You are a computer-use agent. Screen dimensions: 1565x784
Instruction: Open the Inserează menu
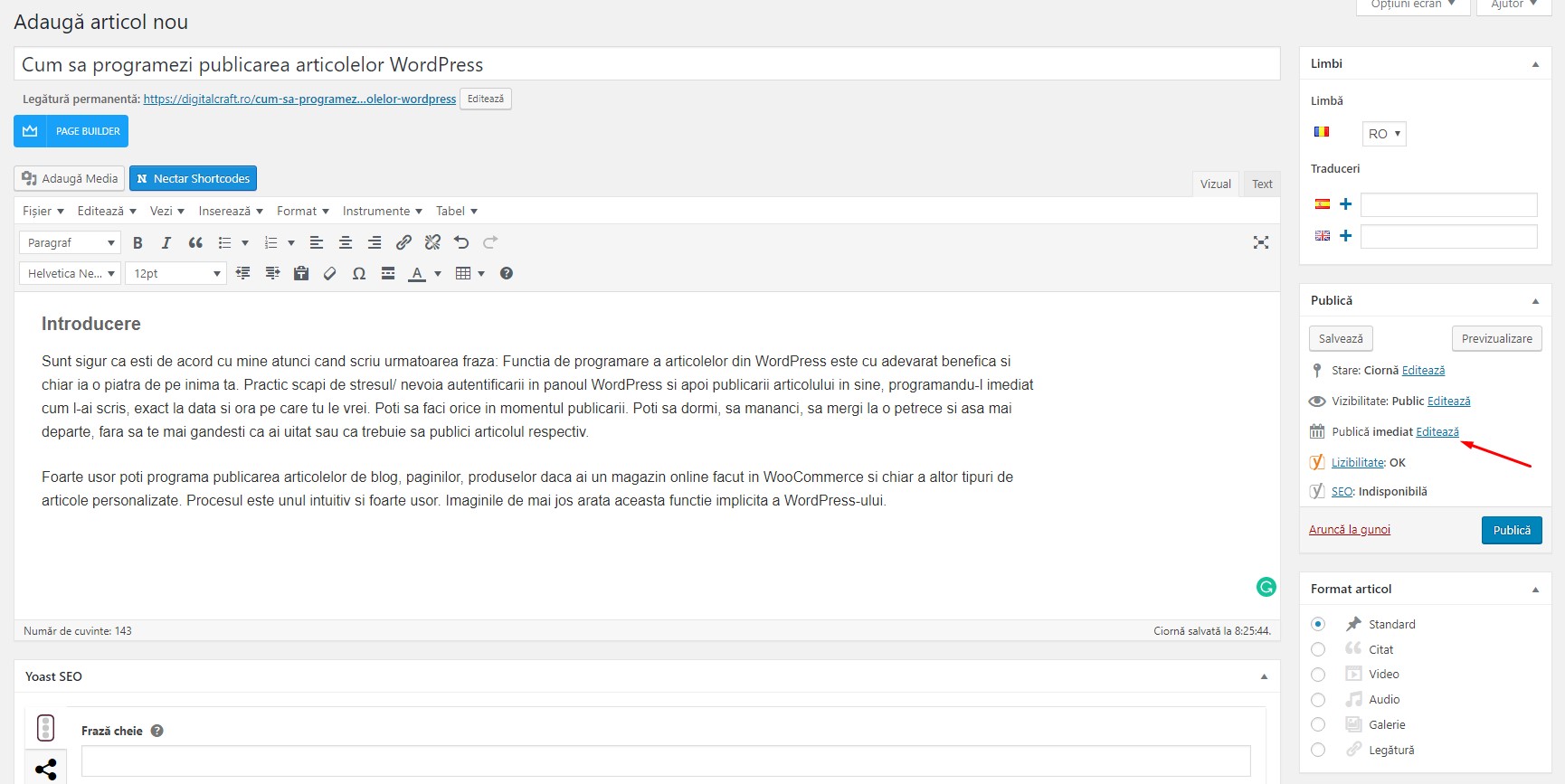[230, 211]
